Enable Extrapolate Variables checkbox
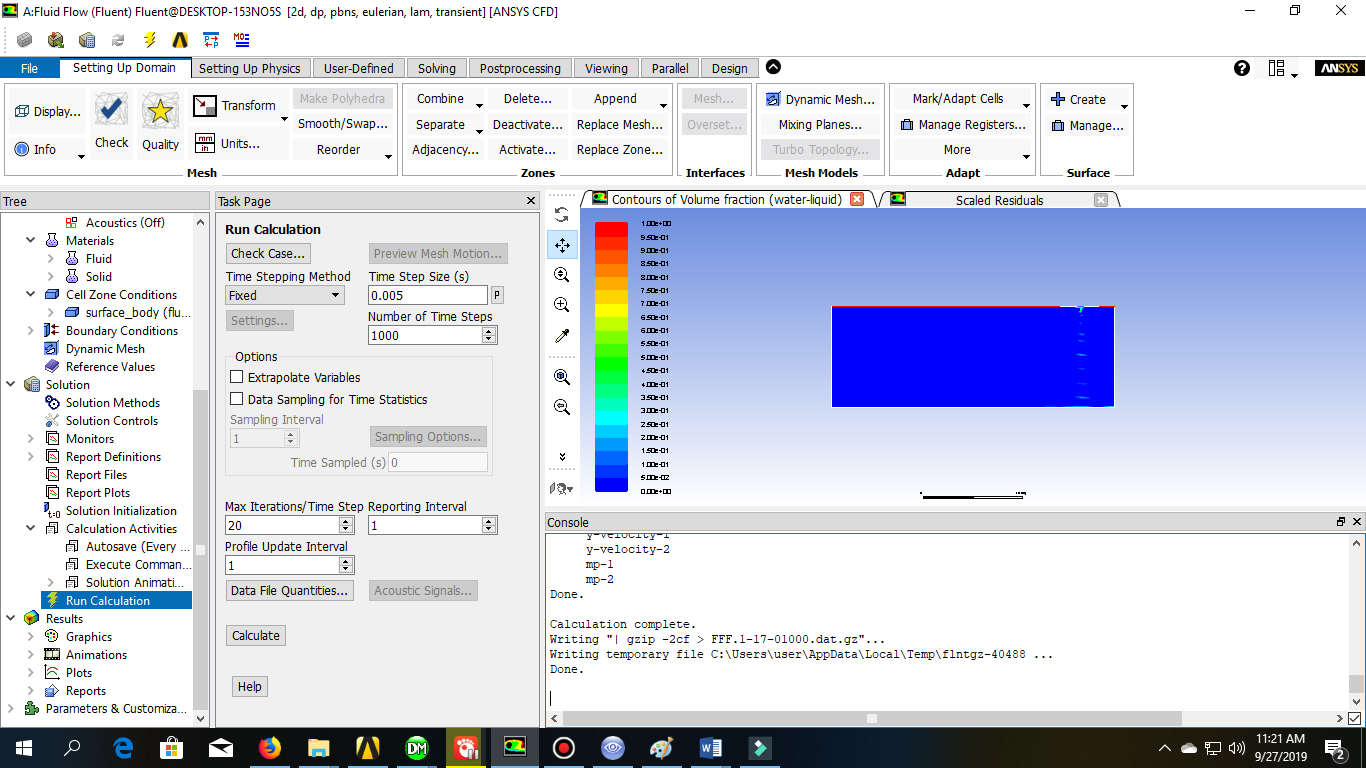The width and height of the screenshot is (1366, 768). [x=237, y=377]
